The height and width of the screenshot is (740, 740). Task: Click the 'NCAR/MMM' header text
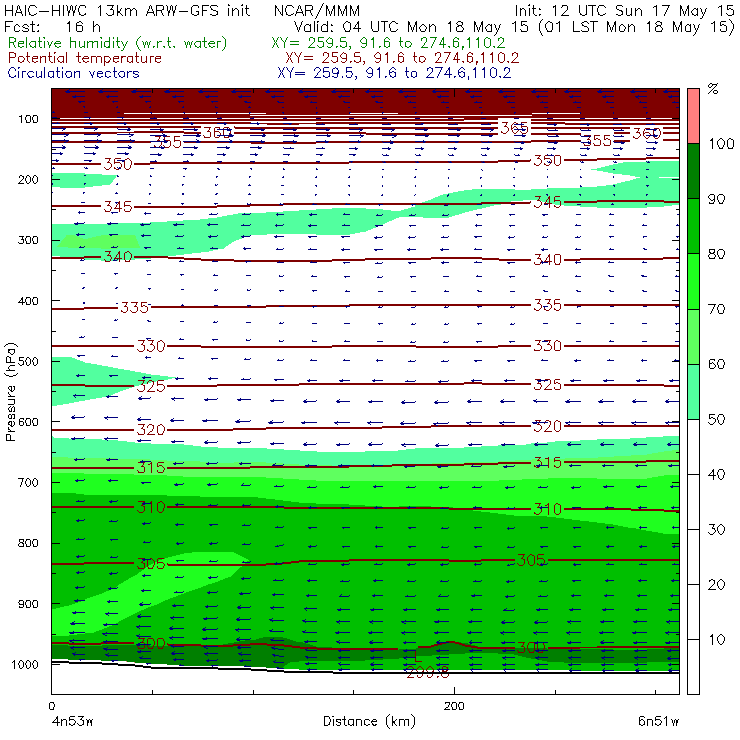coord(317,11)
